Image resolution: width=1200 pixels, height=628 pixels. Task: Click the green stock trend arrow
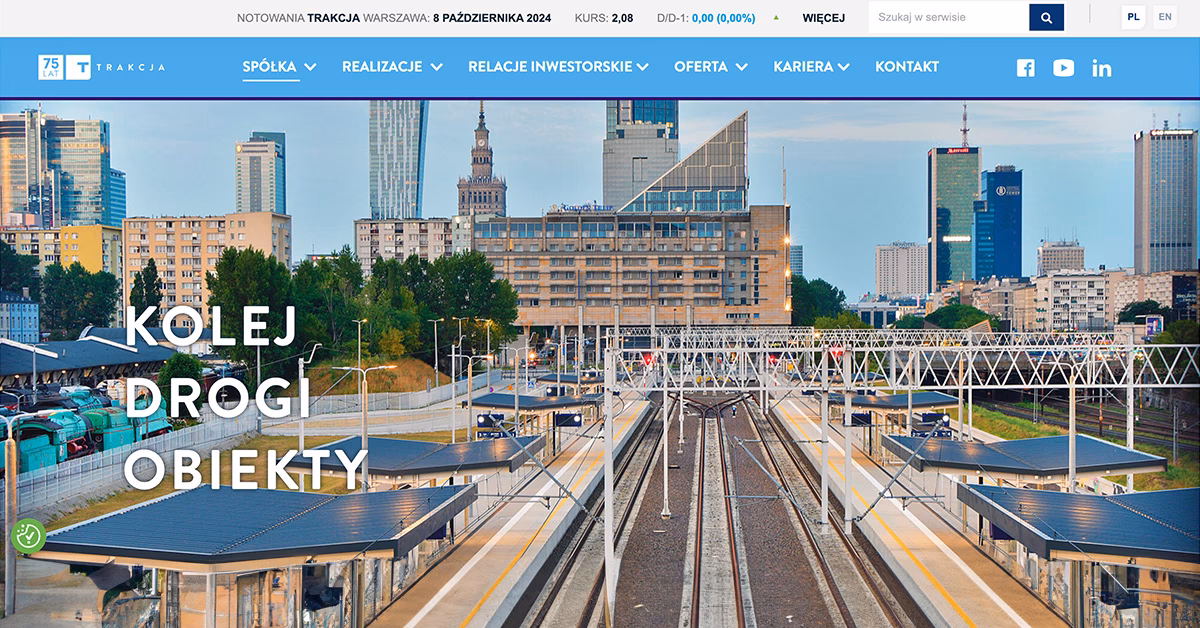pos(776,18)
